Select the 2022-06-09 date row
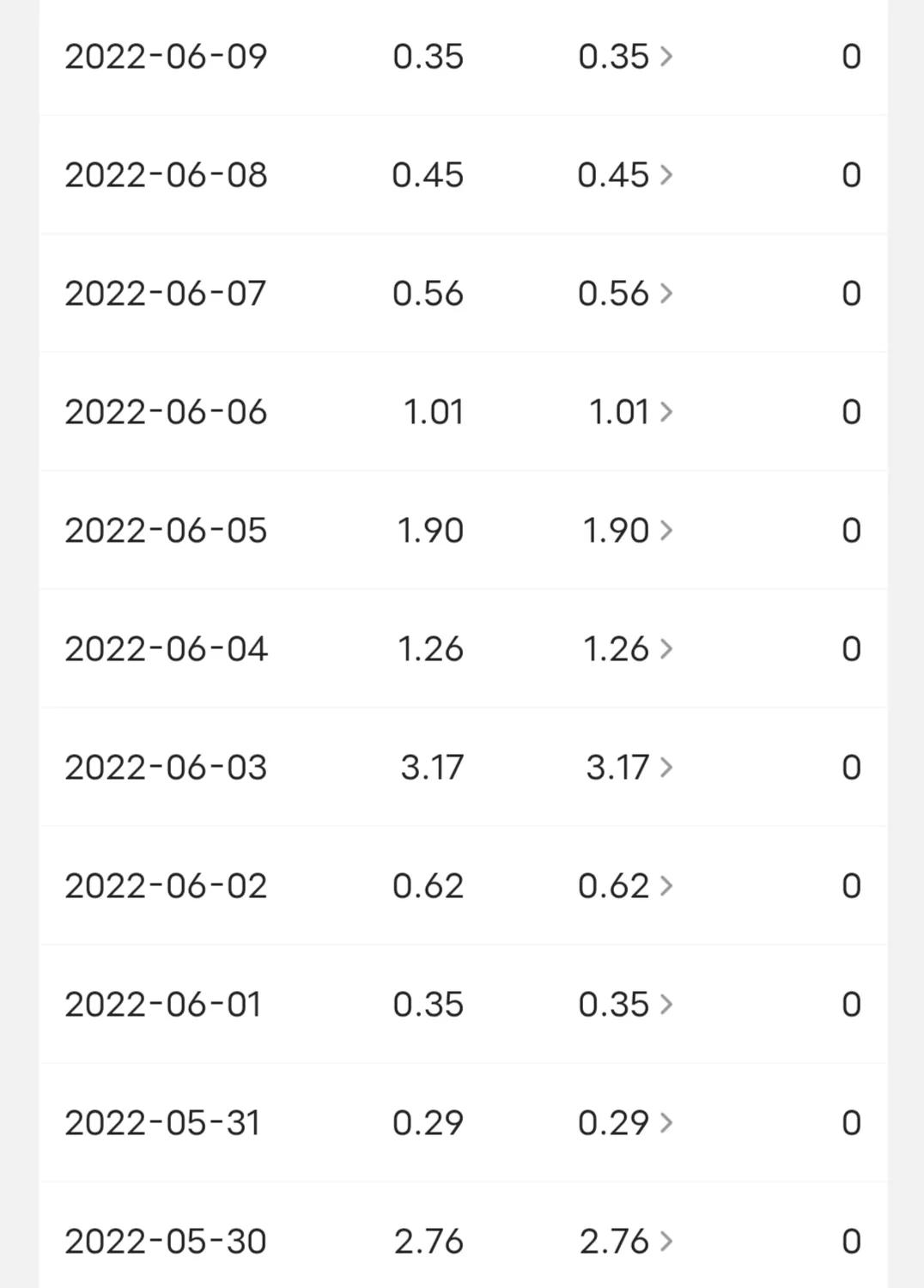This screenshot has width=924, height=1288. tap(166, 57)
